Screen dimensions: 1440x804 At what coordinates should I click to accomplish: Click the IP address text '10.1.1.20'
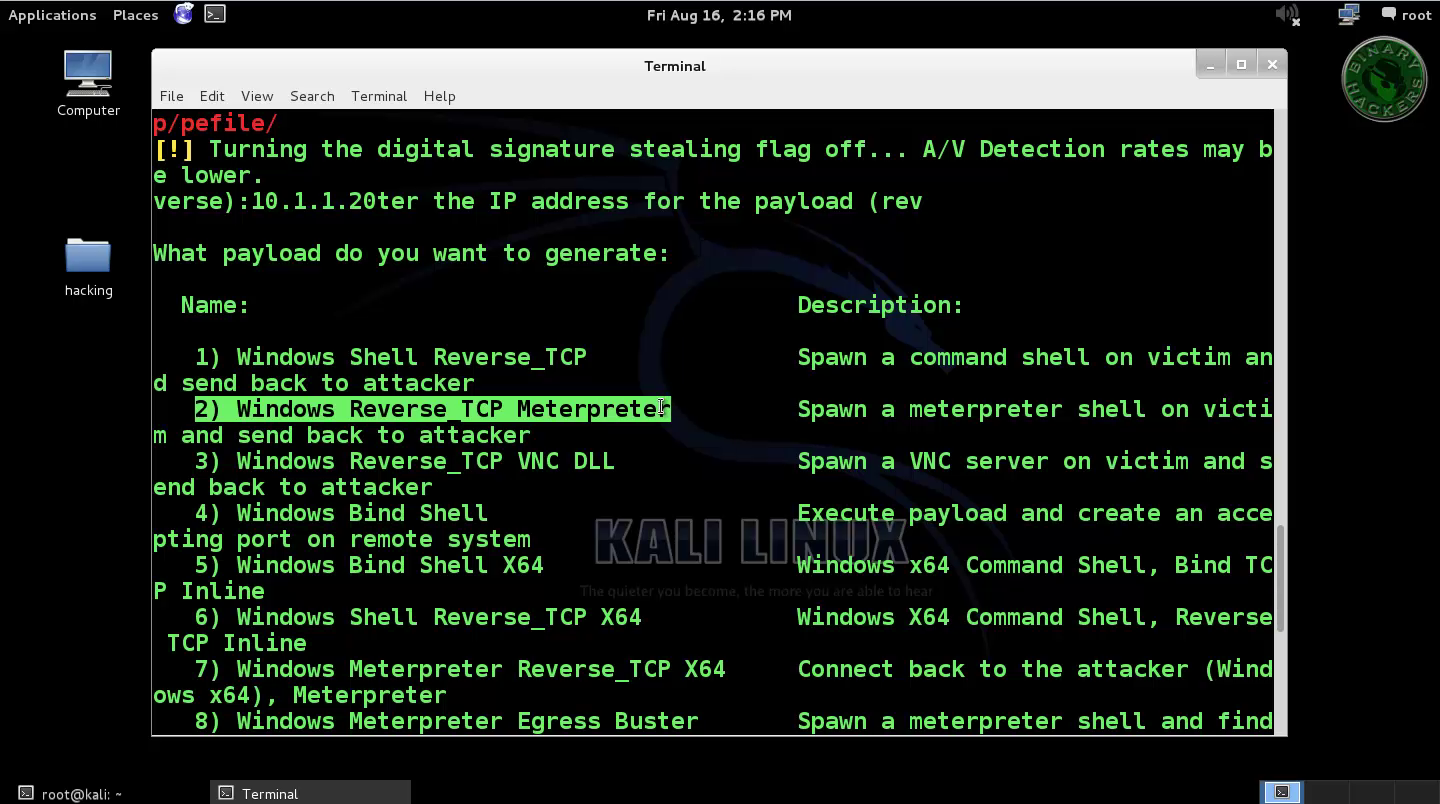click(x=313, y=201)
